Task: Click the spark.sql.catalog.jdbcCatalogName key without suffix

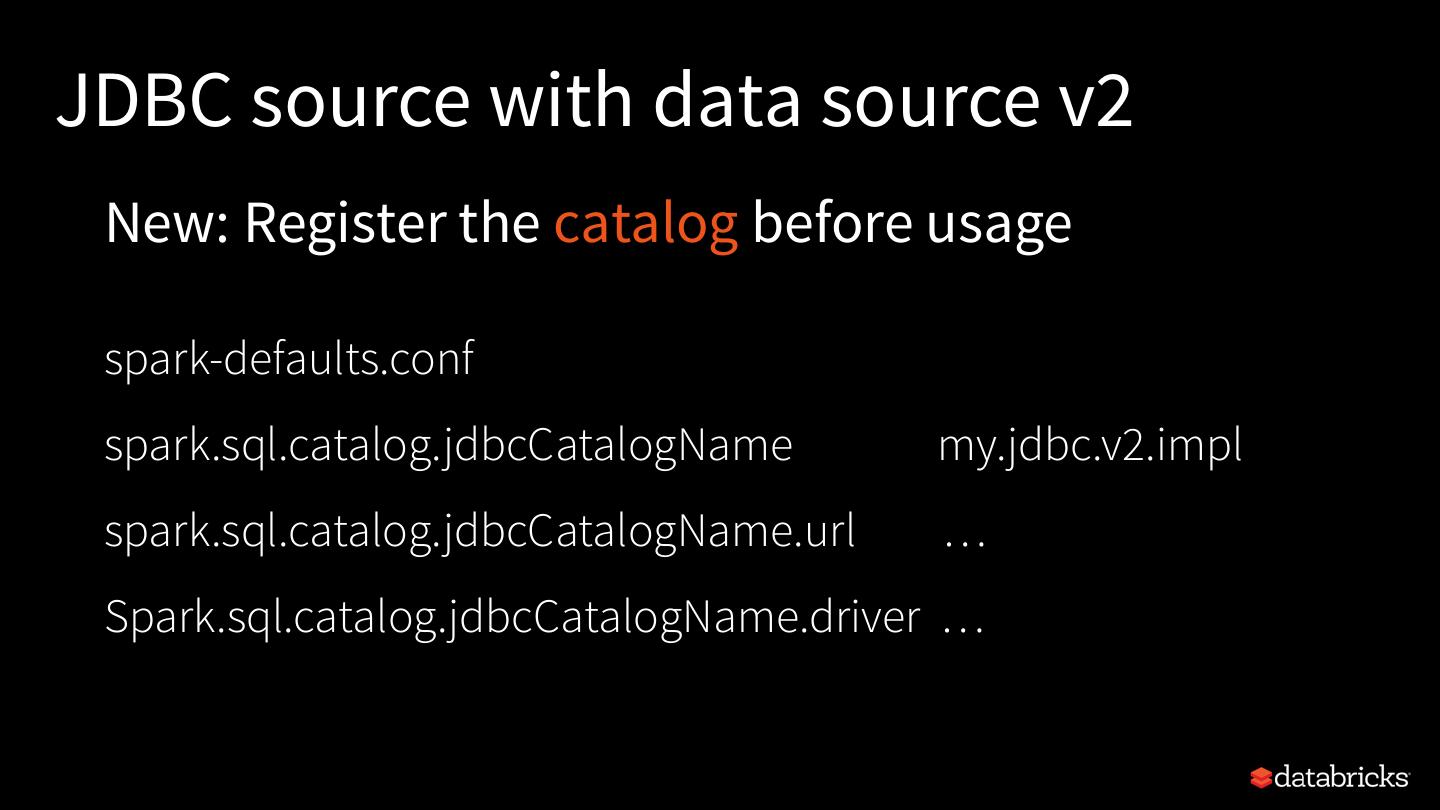Action: pyautogui.click(x=448, y=445)
